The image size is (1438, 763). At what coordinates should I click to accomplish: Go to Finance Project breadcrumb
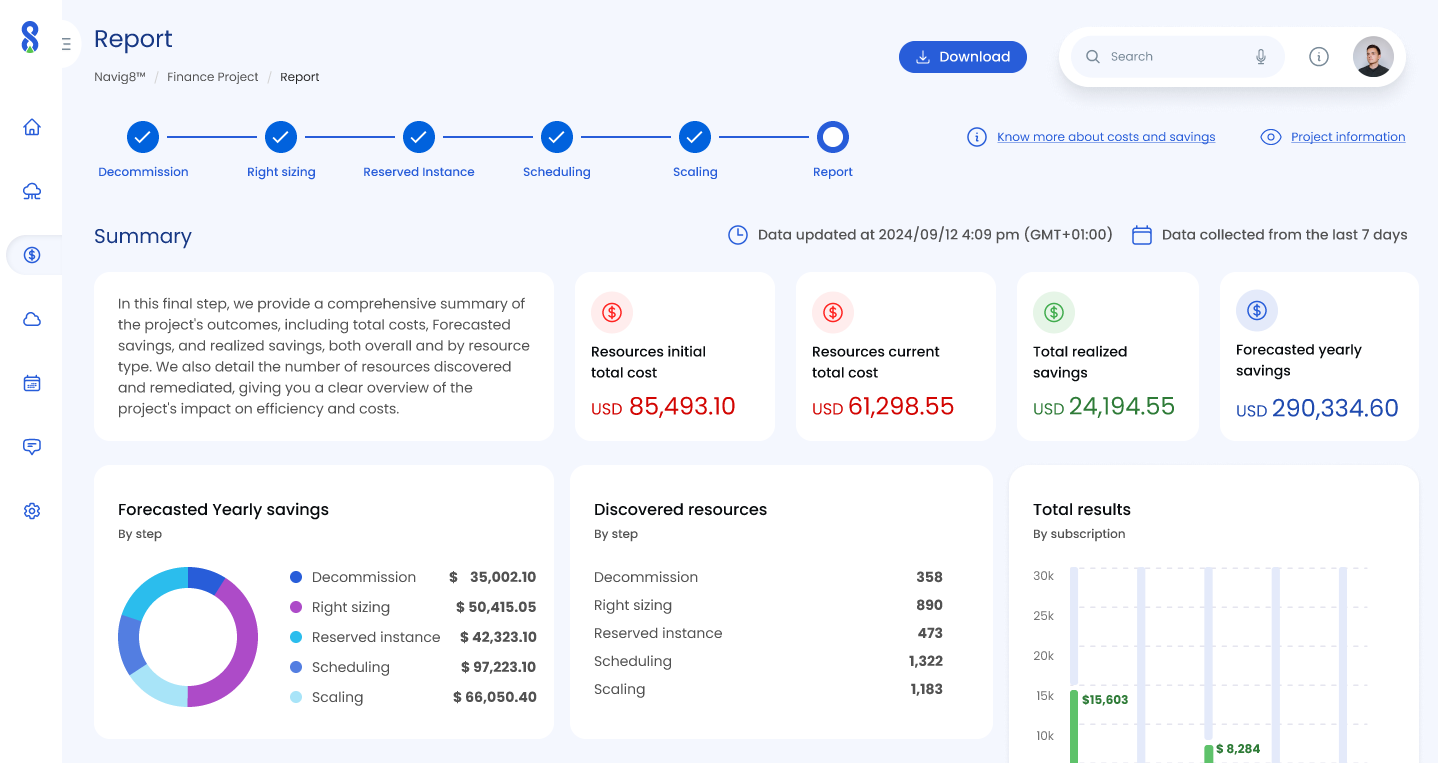[212, 77]
